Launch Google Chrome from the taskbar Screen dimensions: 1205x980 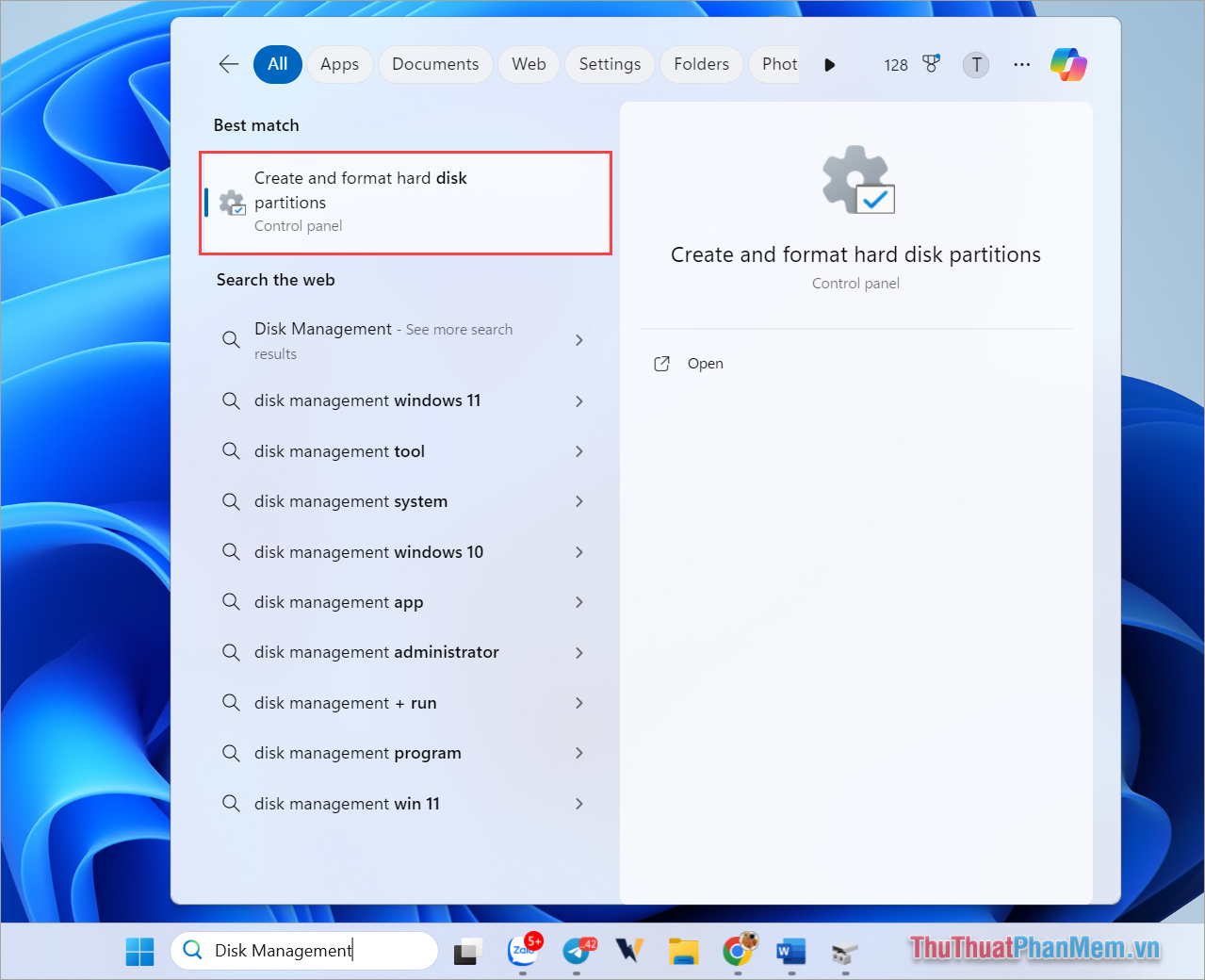(738, 951)
